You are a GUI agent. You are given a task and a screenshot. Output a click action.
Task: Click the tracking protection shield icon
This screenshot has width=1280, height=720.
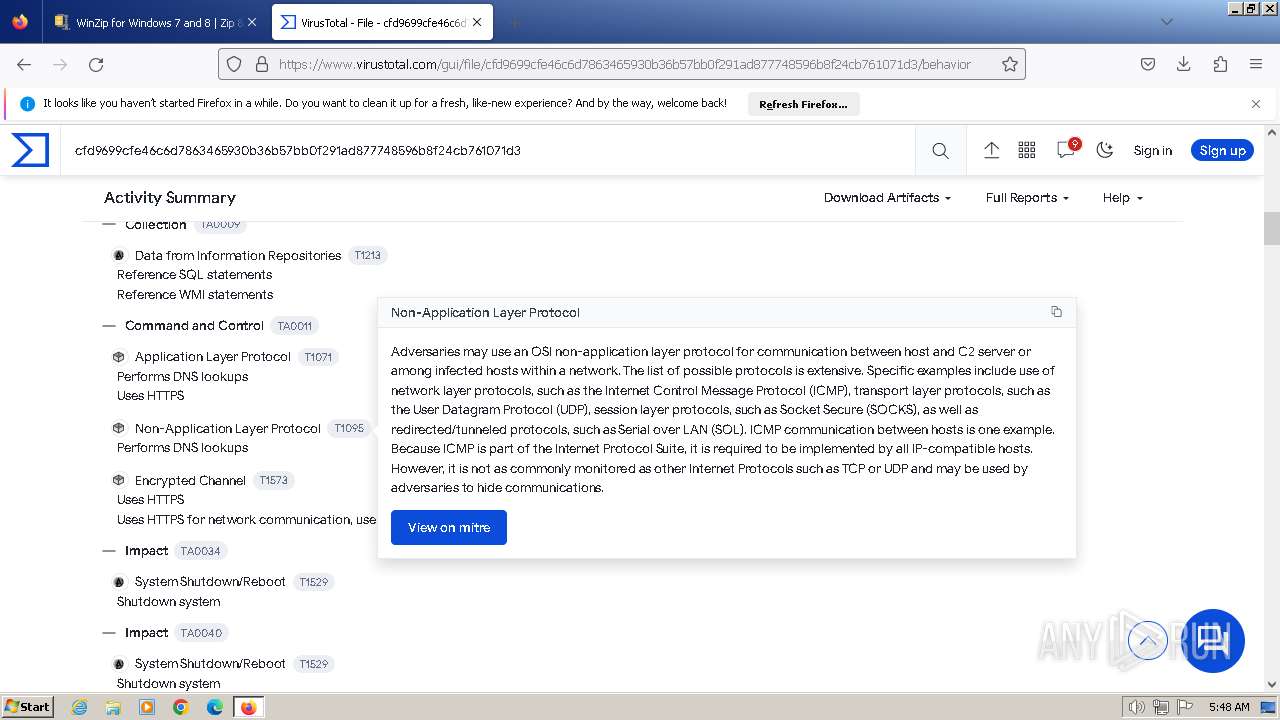[234, 64]
